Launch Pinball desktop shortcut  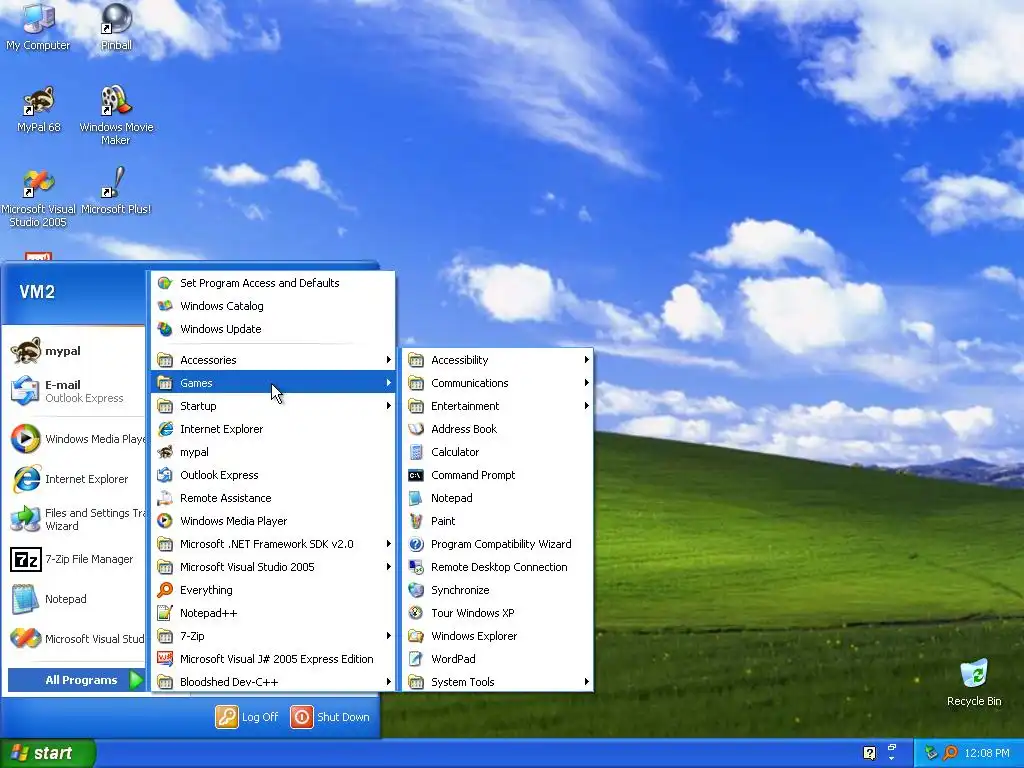point(116,26)
